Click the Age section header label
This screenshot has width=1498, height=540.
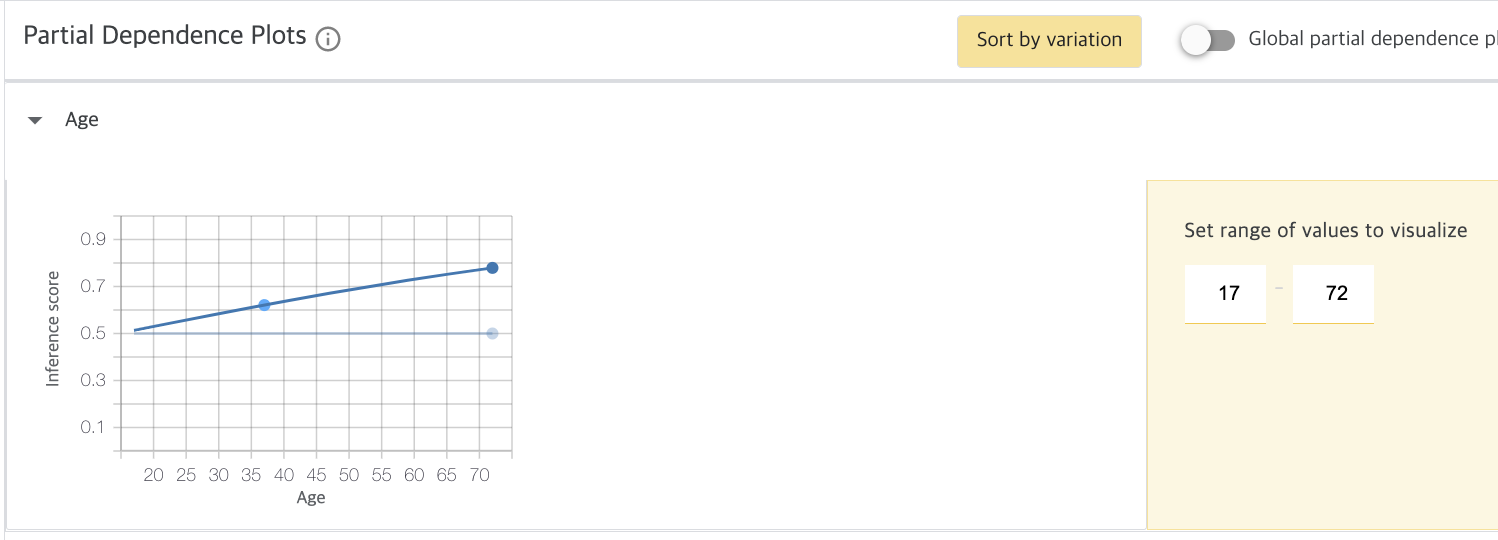pyautogui.click(x=82, y=120)
